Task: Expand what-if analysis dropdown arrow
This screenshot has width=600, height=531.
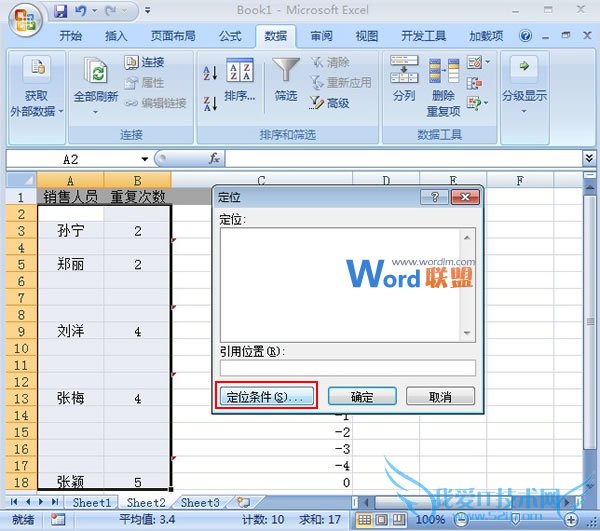Action: 486,103
